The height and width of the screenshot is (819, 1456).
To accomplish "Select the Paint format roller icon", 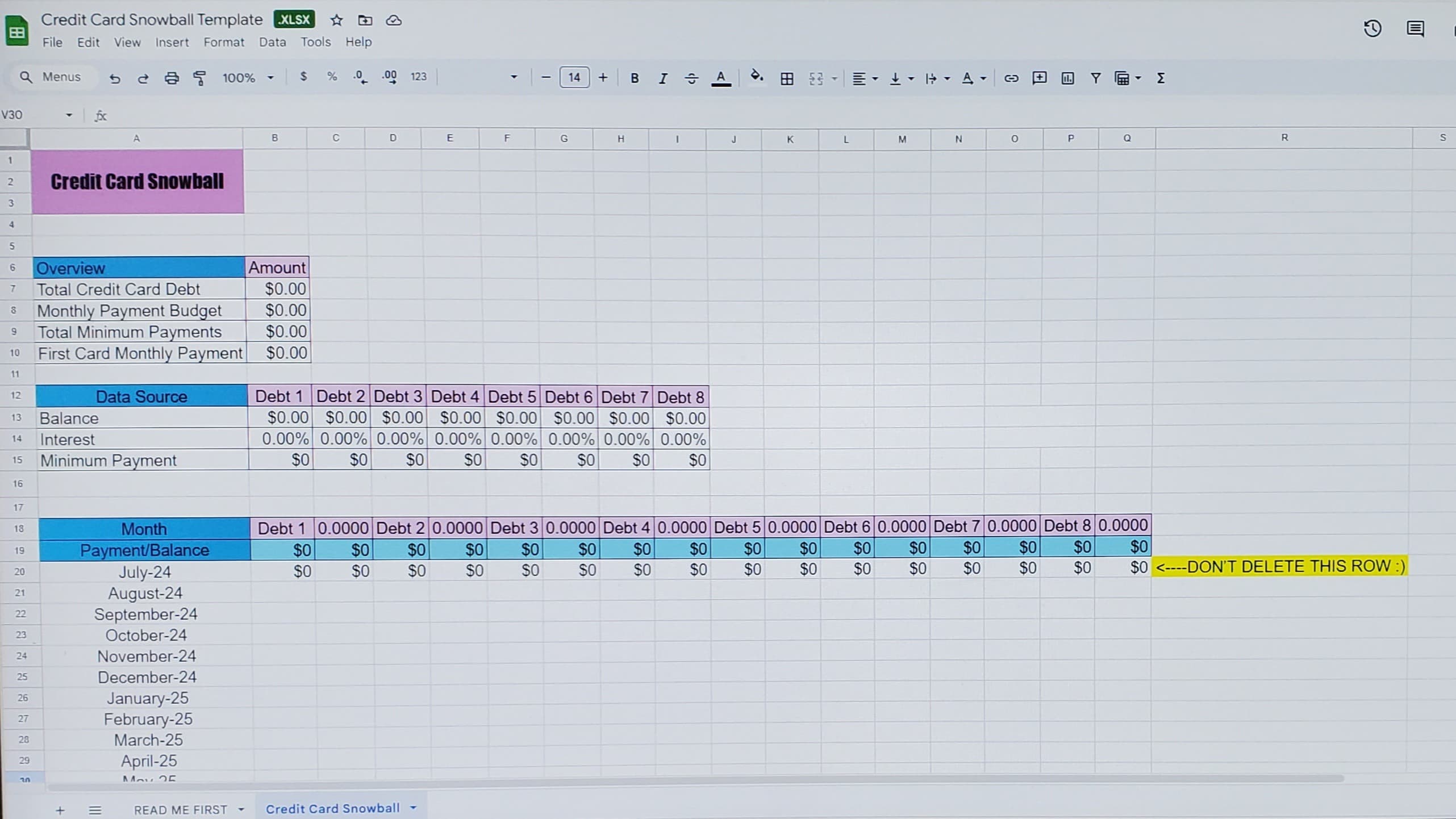I will [199, 78].
